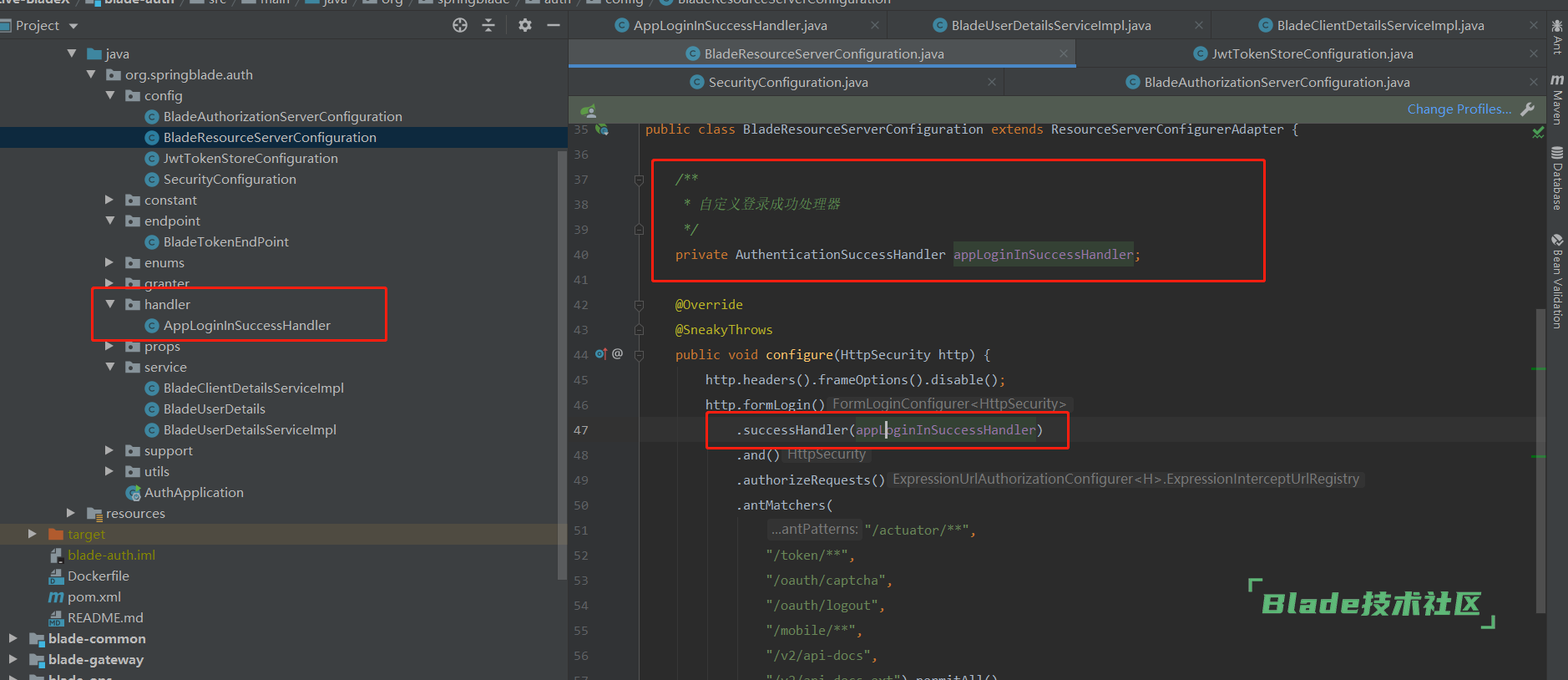Toggle fold marker at line 42 annotation
The height and width of the screenshot is (680, 1568).
(x=639, y=305)
